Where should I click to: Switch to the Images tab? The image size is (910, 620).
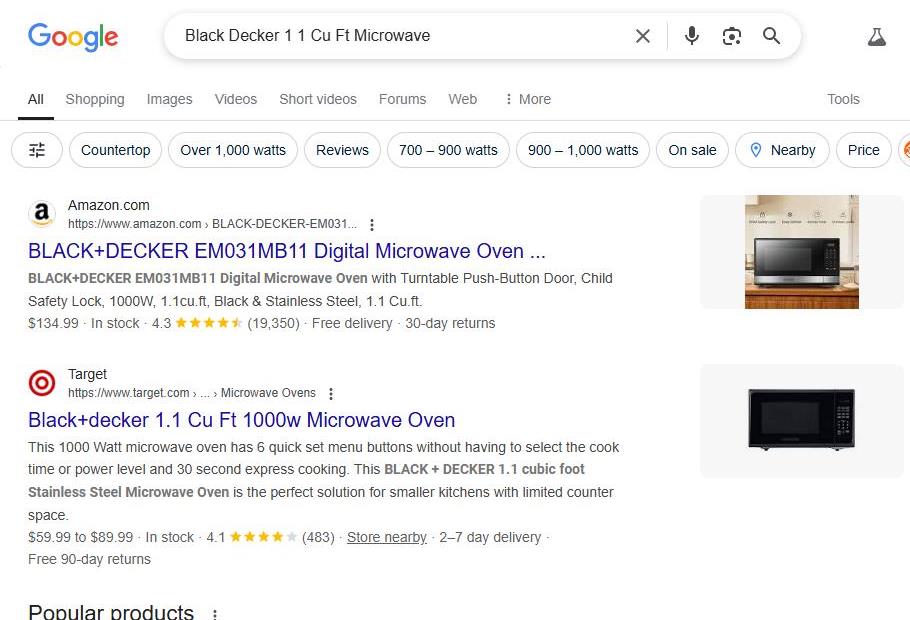tap(169, 99)
